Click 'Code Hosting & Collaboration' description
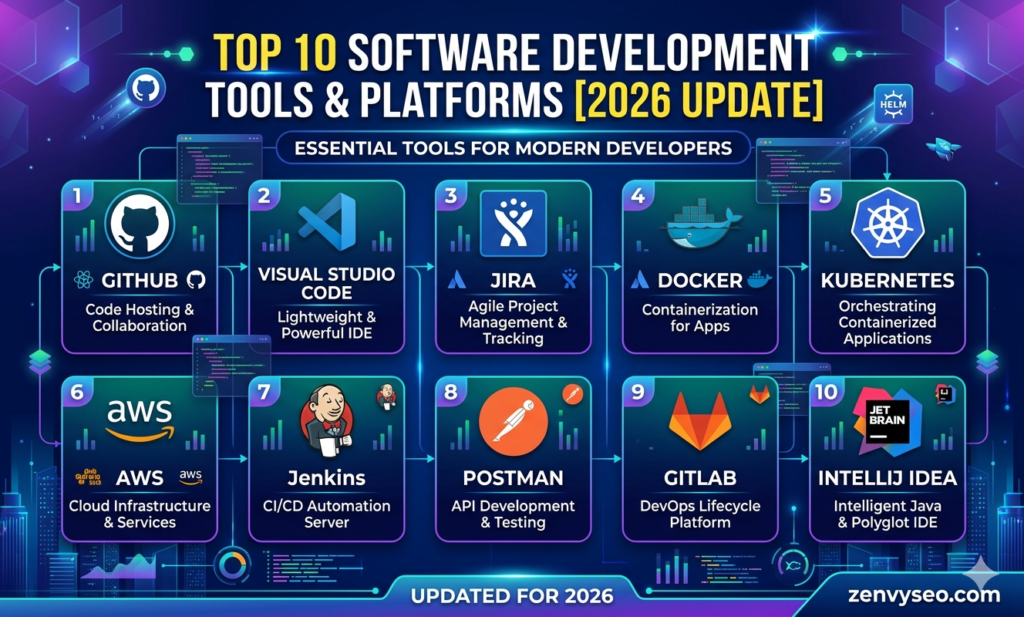1024x617 pixels. tap(140, 317)
